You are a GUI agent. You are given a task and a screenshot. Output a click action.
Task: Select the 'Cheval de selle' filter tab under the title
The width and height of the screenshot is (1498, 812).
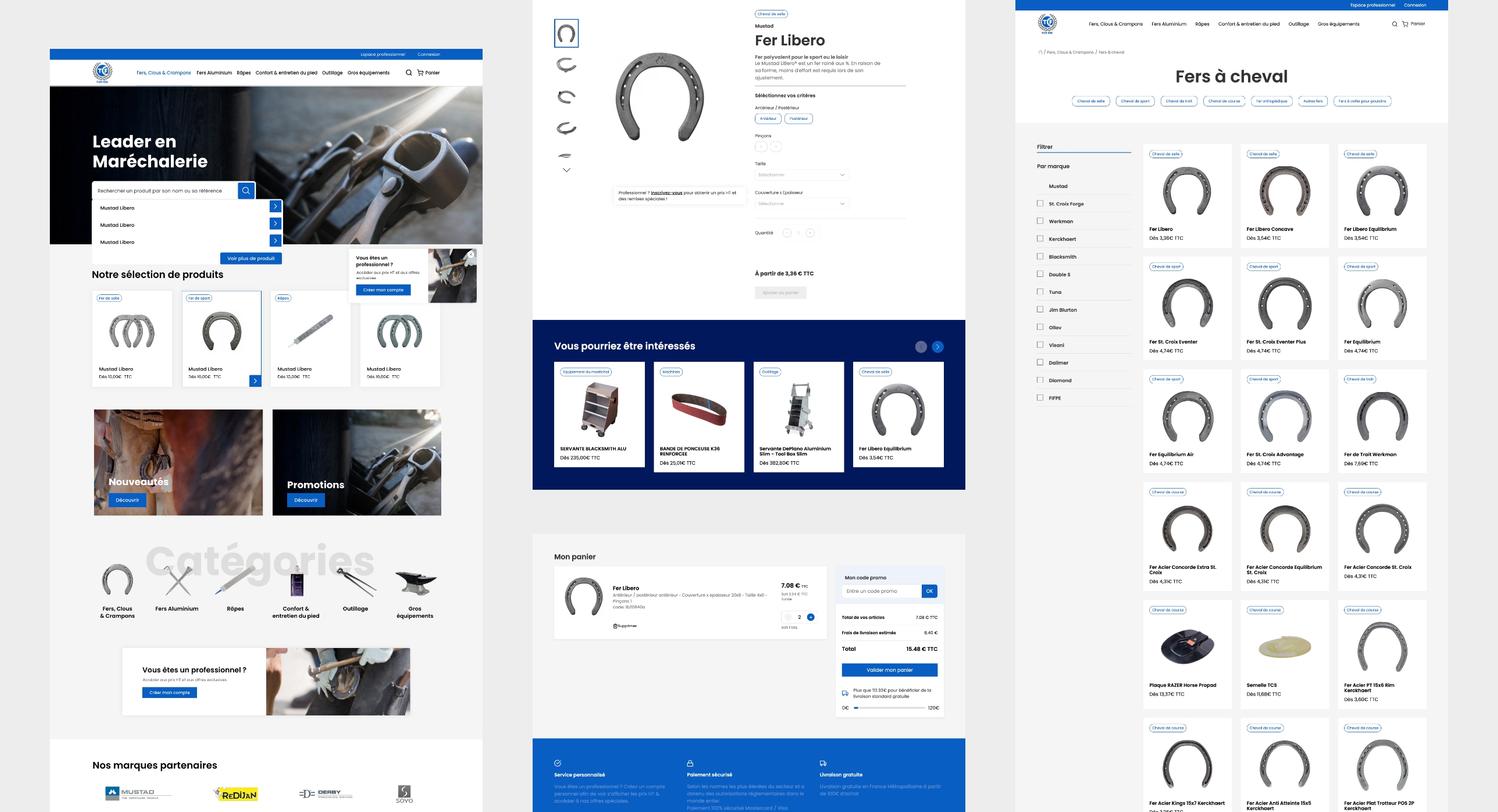[x=1091, y=101]
